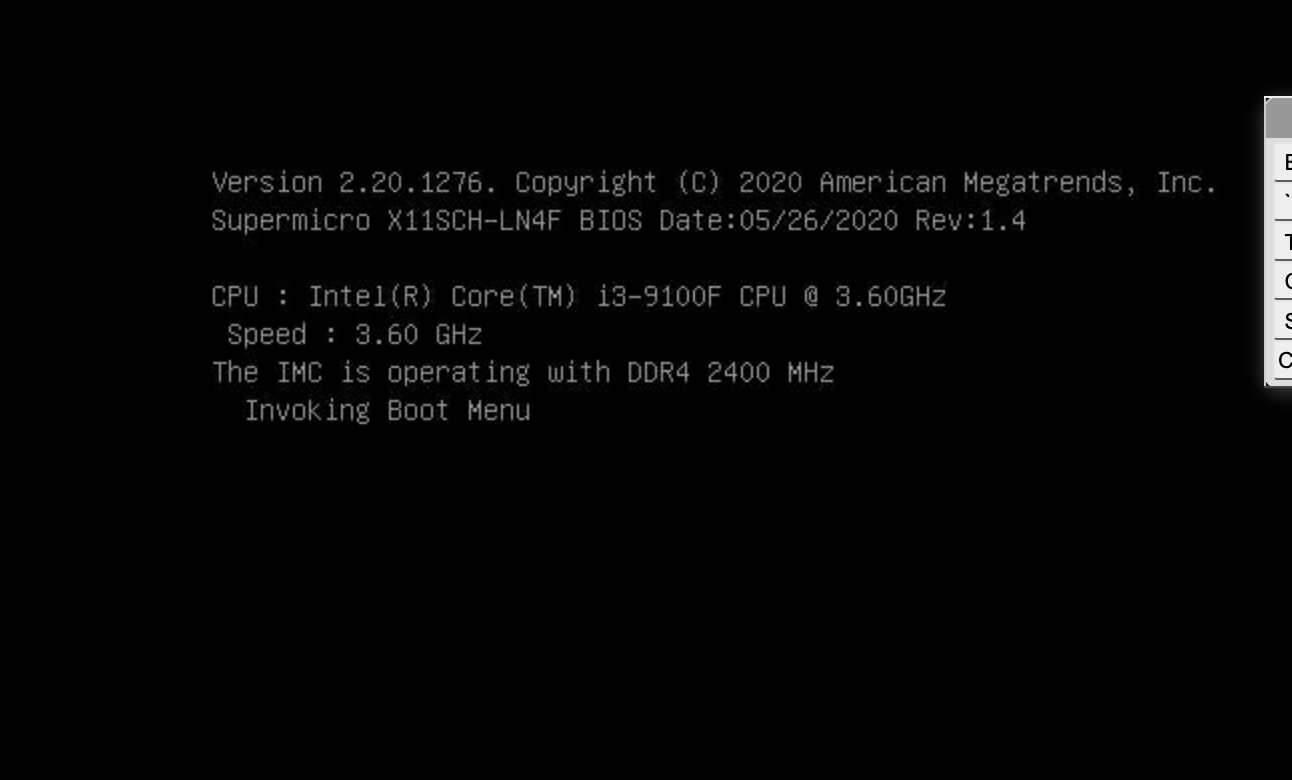Click the partially visible Caps Lock key

pyautogui.click(x=1283, y=281)
